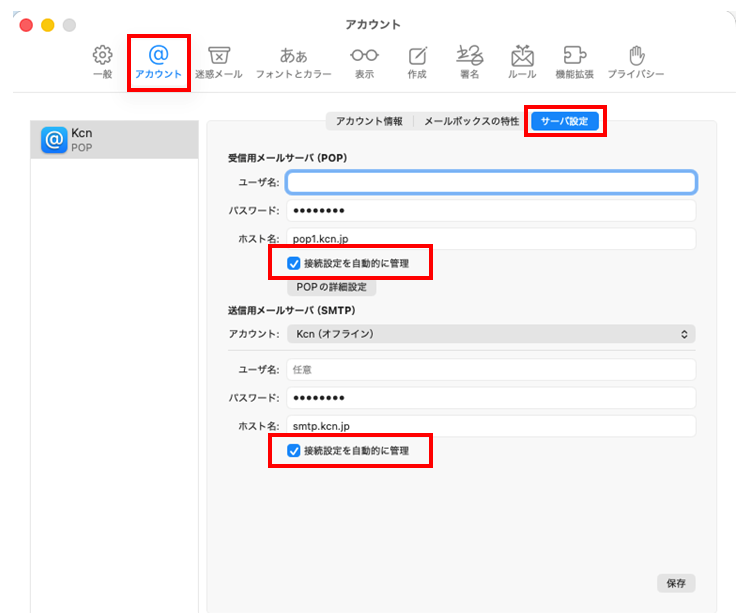The height and width of the screenshot is (613, 739).
Task: Click the smtp.kcn.jp host name field
Action: pyautogui.click(x=490, y=426)
